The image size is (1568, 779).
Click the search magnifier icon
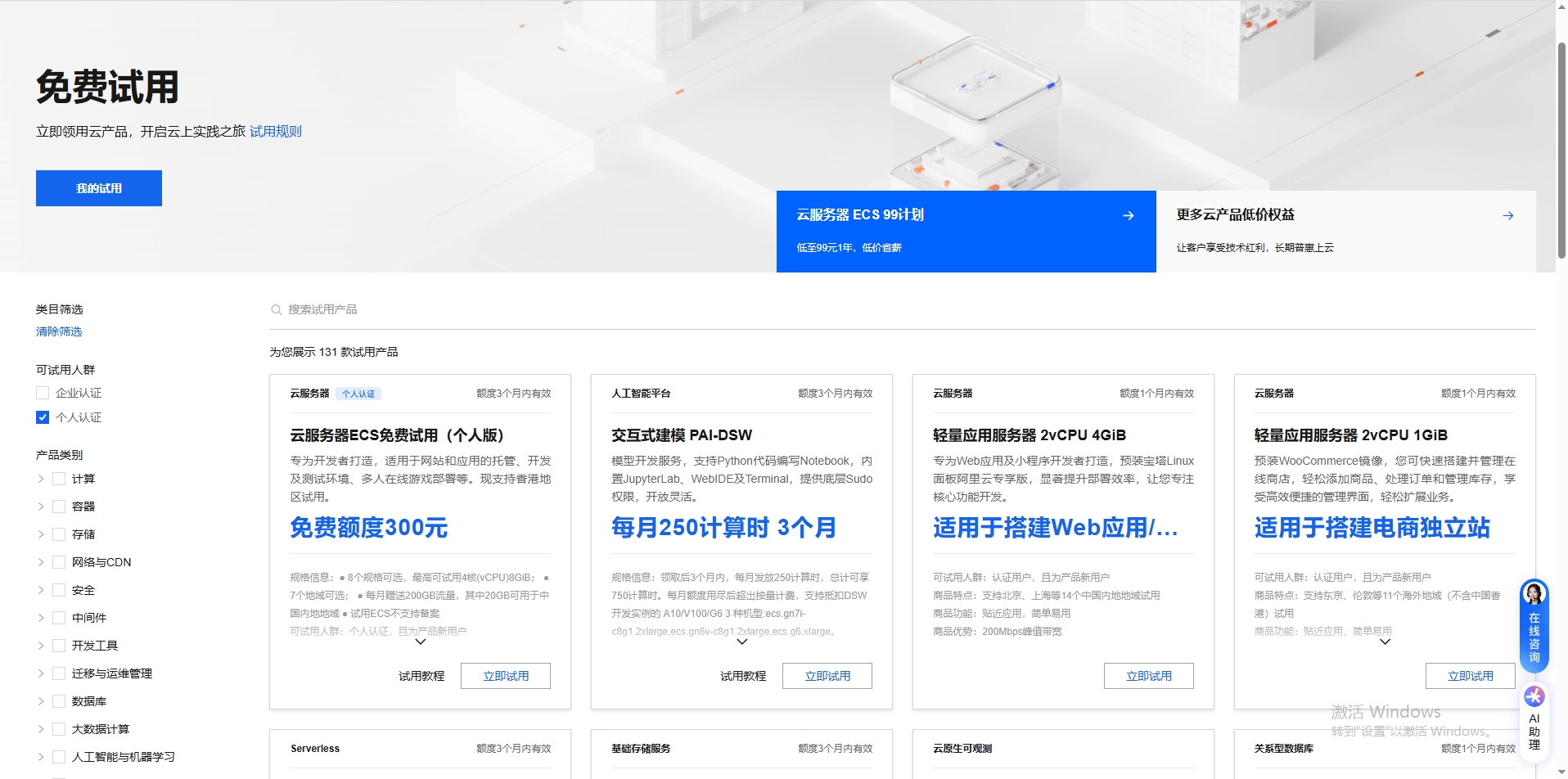click(276, 309)
